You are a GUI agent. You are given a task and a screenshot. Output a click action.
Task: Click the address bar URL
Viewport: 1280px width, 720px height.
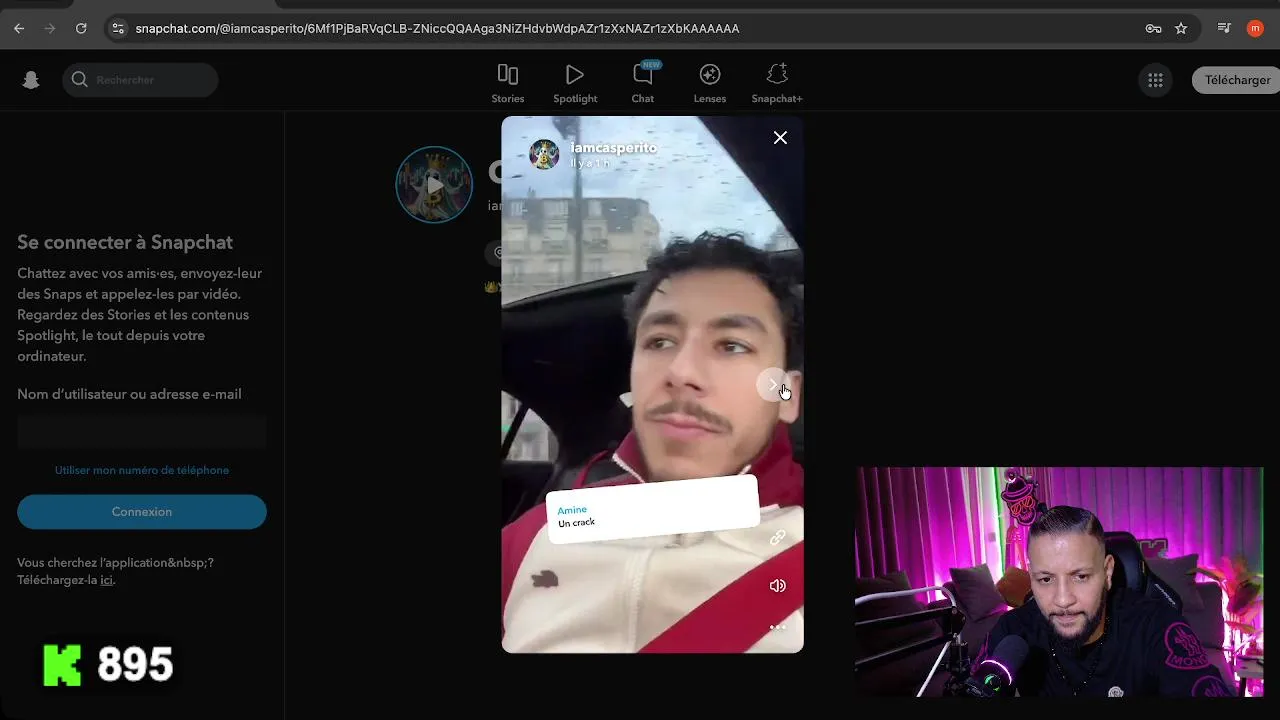click(437, 29)
